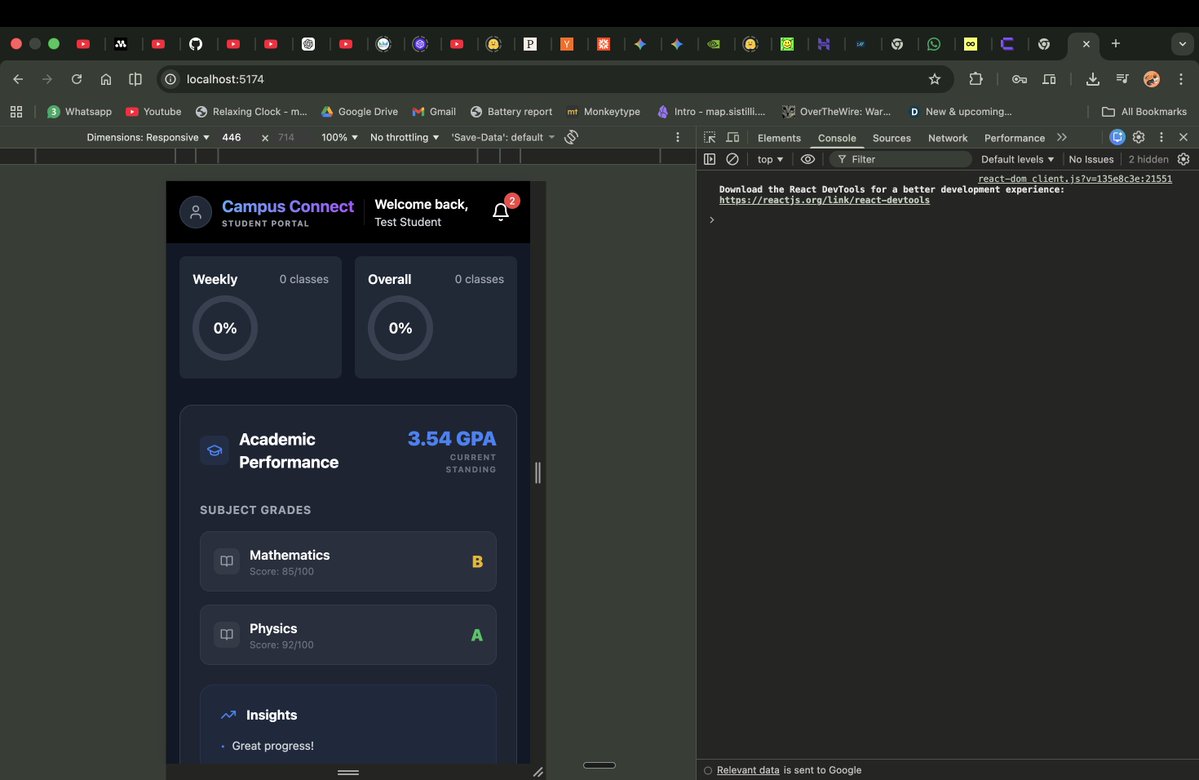Go to the browser home page
Screen dimensions: 1199x780
pos(106,79)
